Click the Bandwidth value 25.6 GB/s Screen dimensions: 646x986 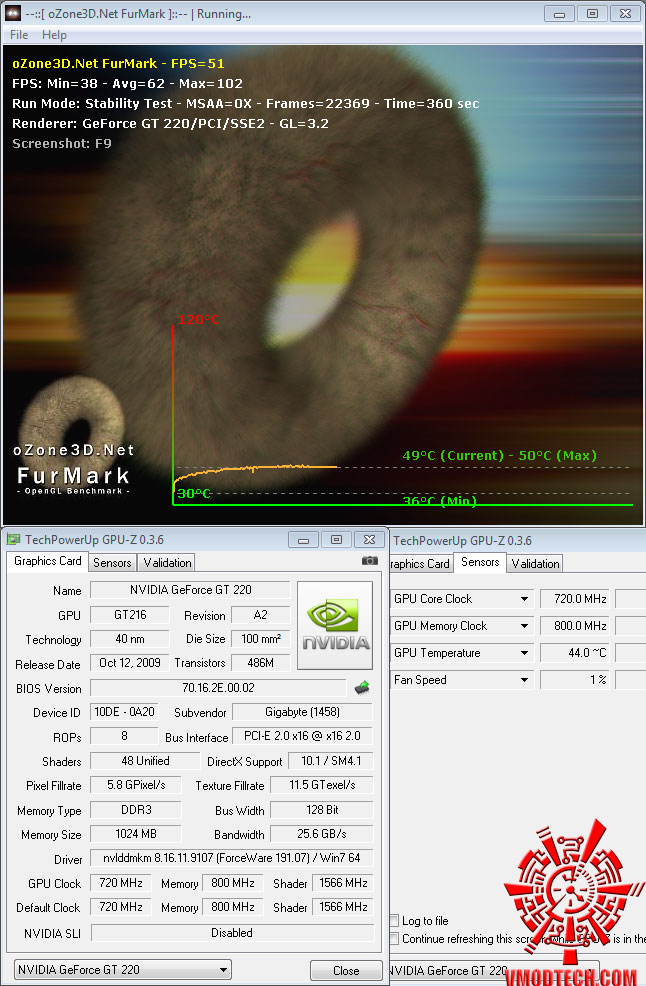pyautogui.click(x=321, y=834)
